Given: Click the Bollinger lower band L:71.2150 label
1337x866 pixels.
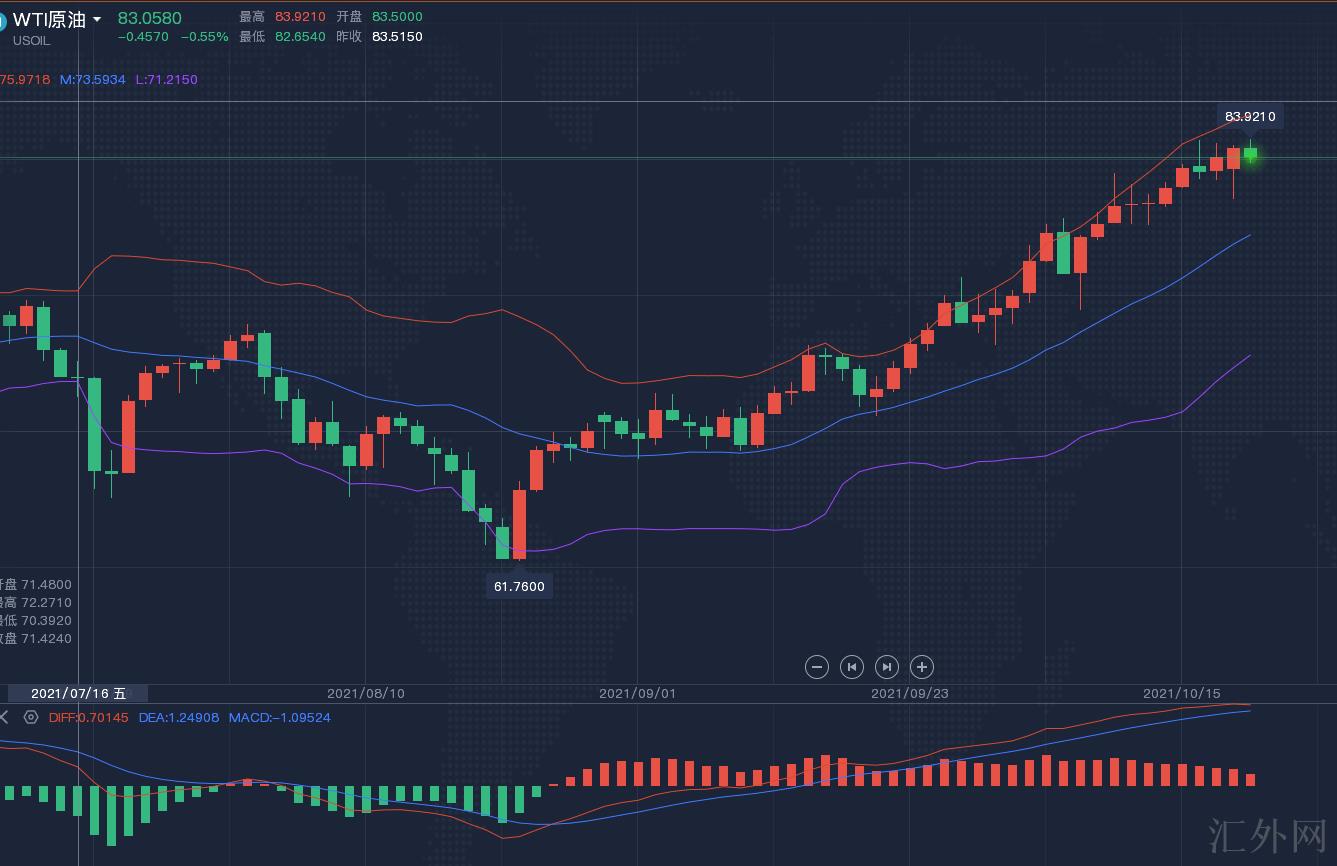Looking at the screenshot, I should (166, 79).
